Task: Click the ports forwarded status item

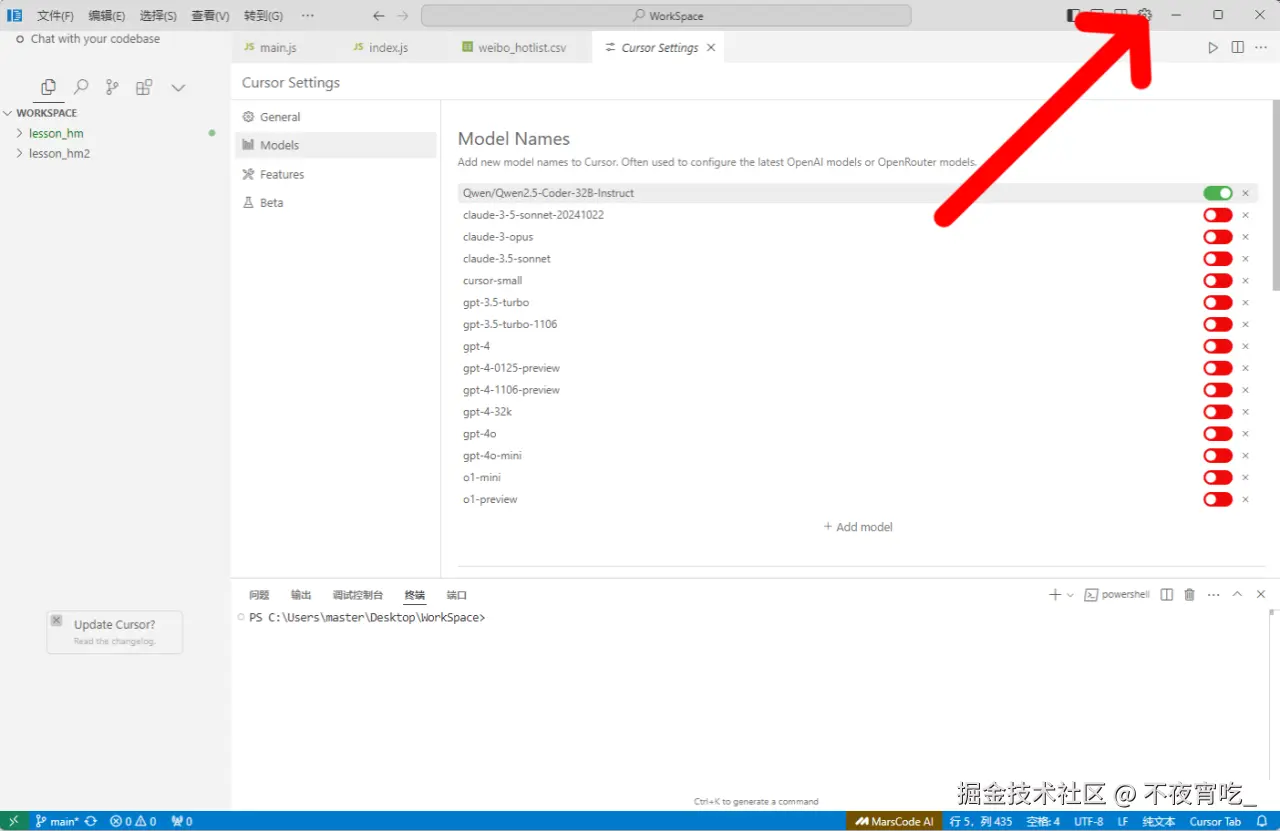Action: coord(182,821)
